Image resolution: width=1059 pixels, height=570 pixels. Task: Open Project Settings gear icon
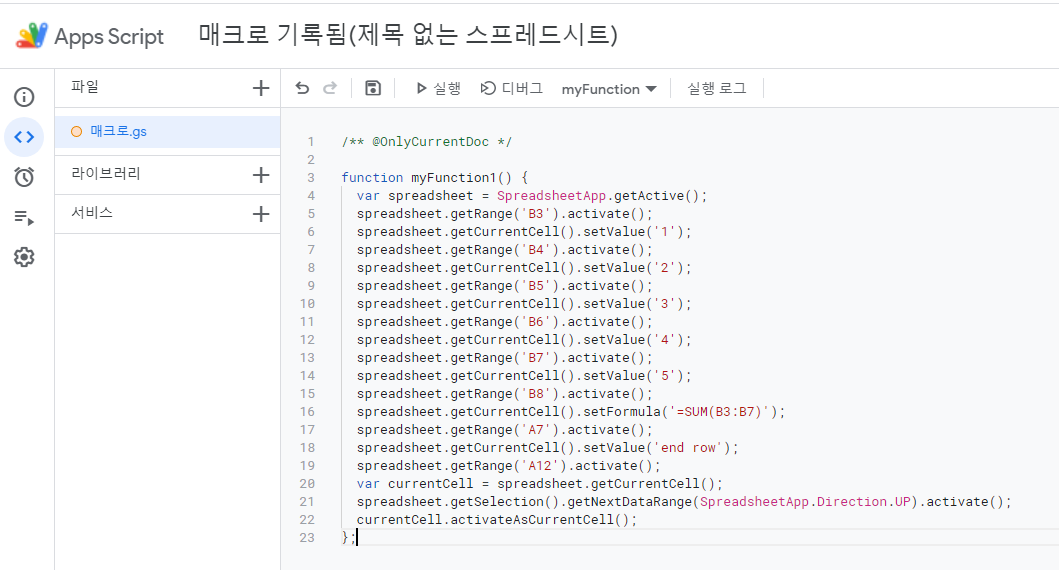[x=24, y=257]
